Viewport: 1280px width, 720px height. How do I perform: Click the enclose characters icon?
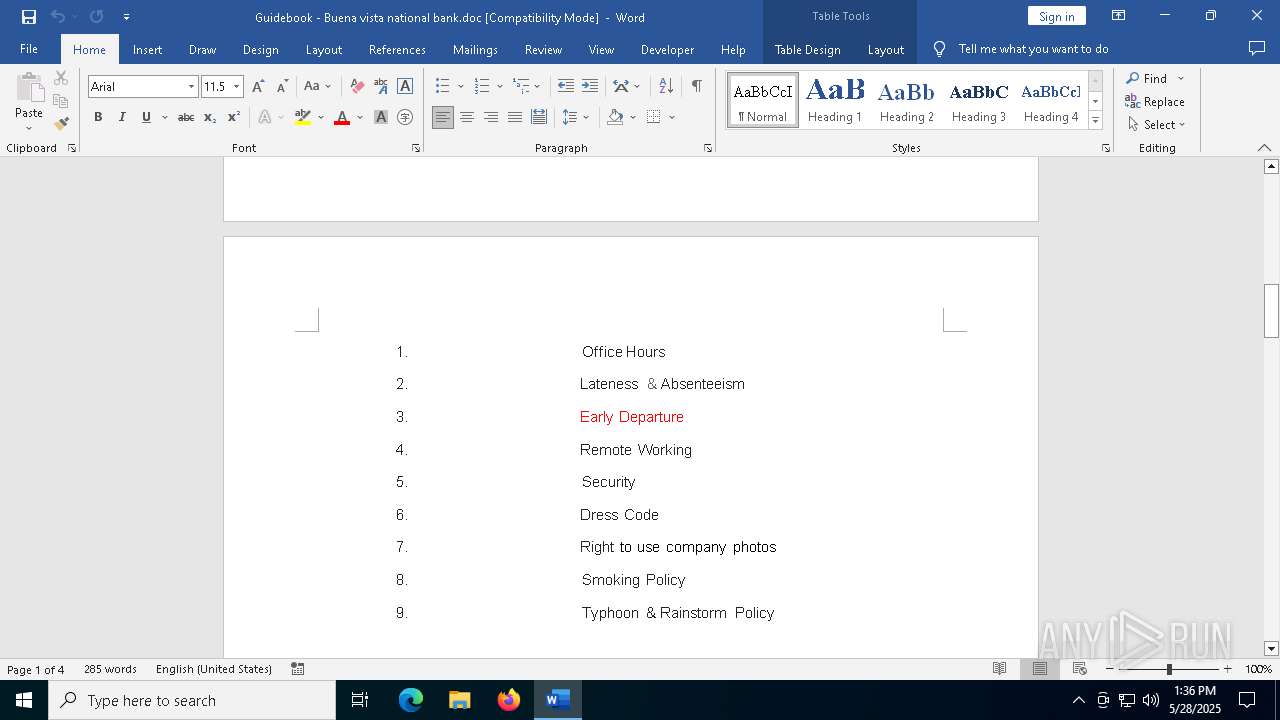point(405,117)
